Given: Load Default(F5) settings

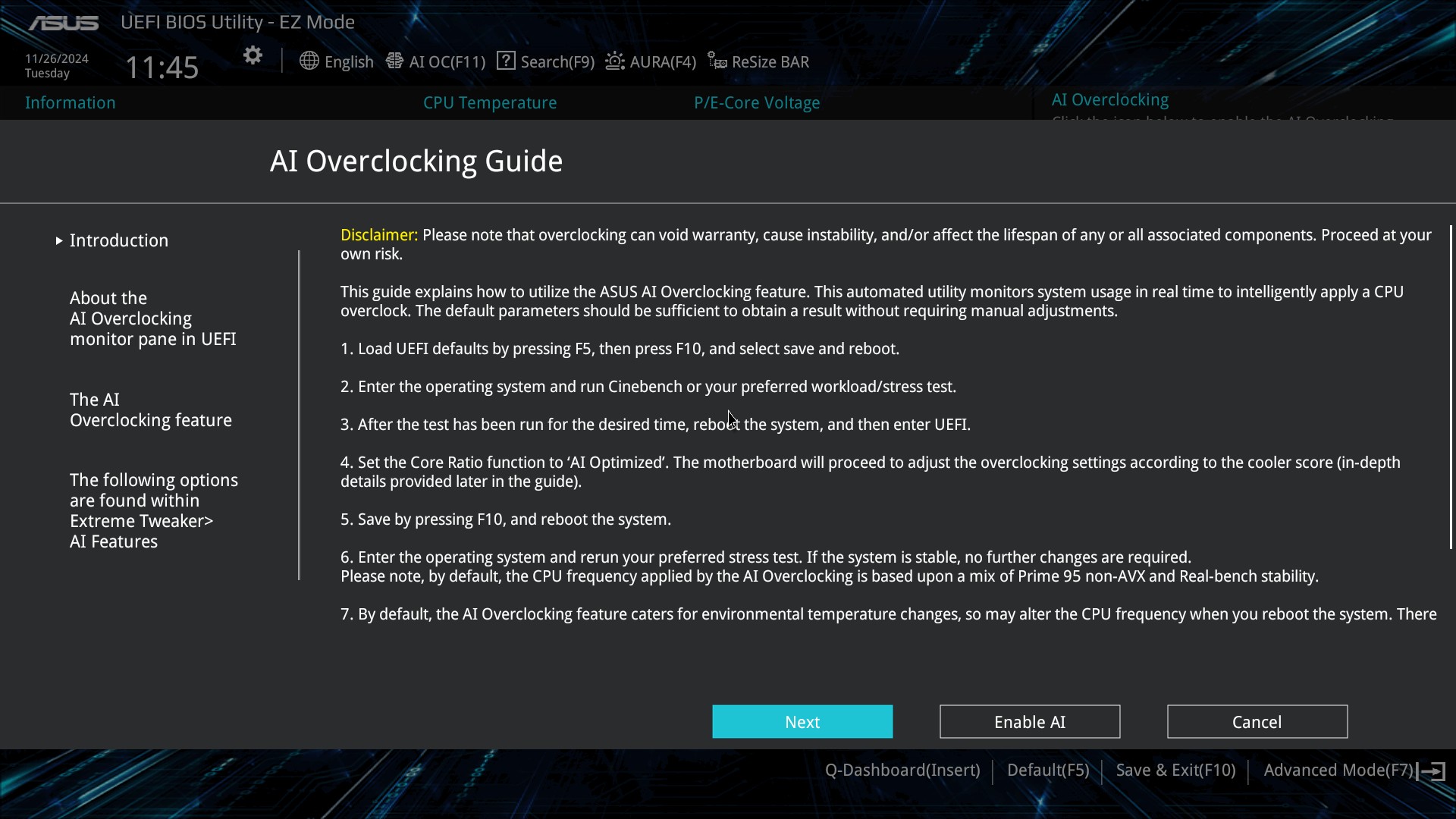Looking at the screenshot, I should click(x=1048, y=770).
